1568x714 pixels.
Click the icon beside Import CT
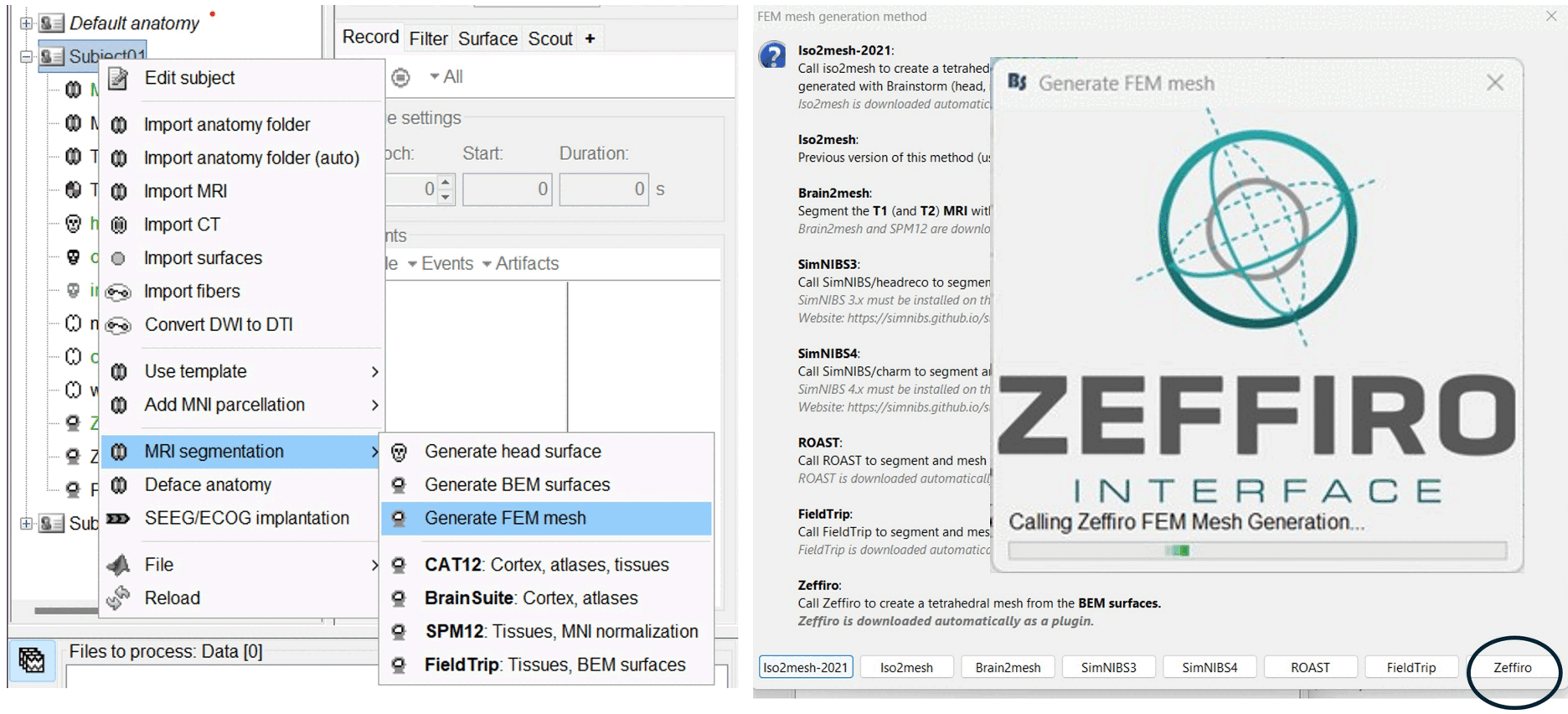(119, 225)
